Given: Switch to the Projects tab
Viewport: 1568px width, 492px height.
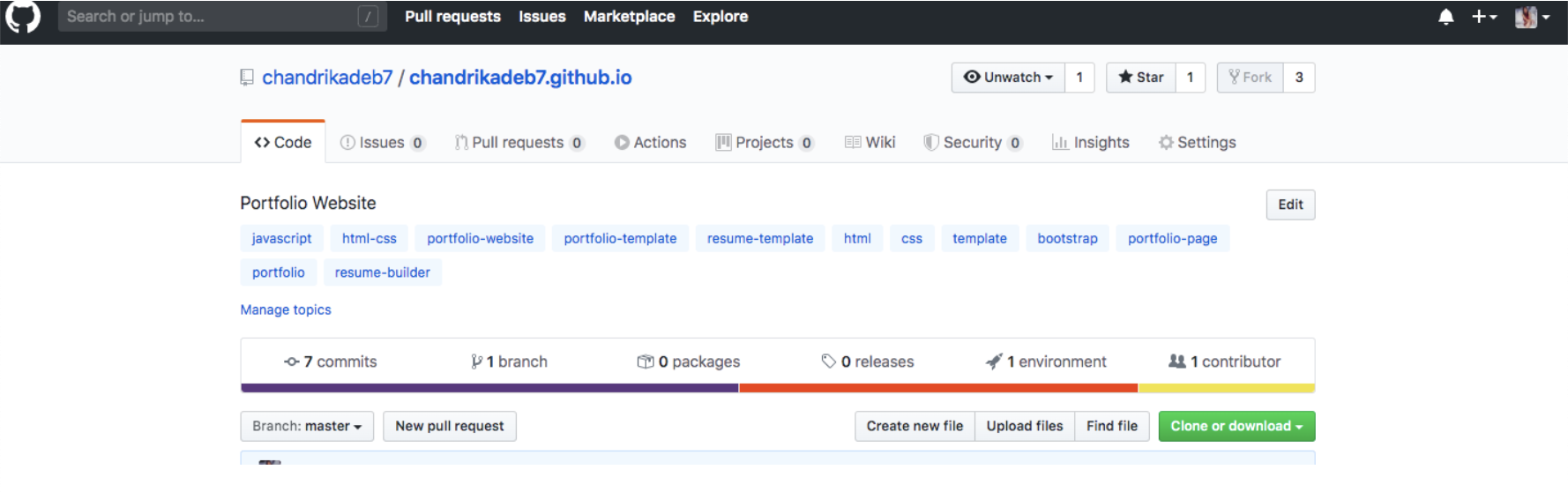Looking at the screenshot, I should pos(765,142).
